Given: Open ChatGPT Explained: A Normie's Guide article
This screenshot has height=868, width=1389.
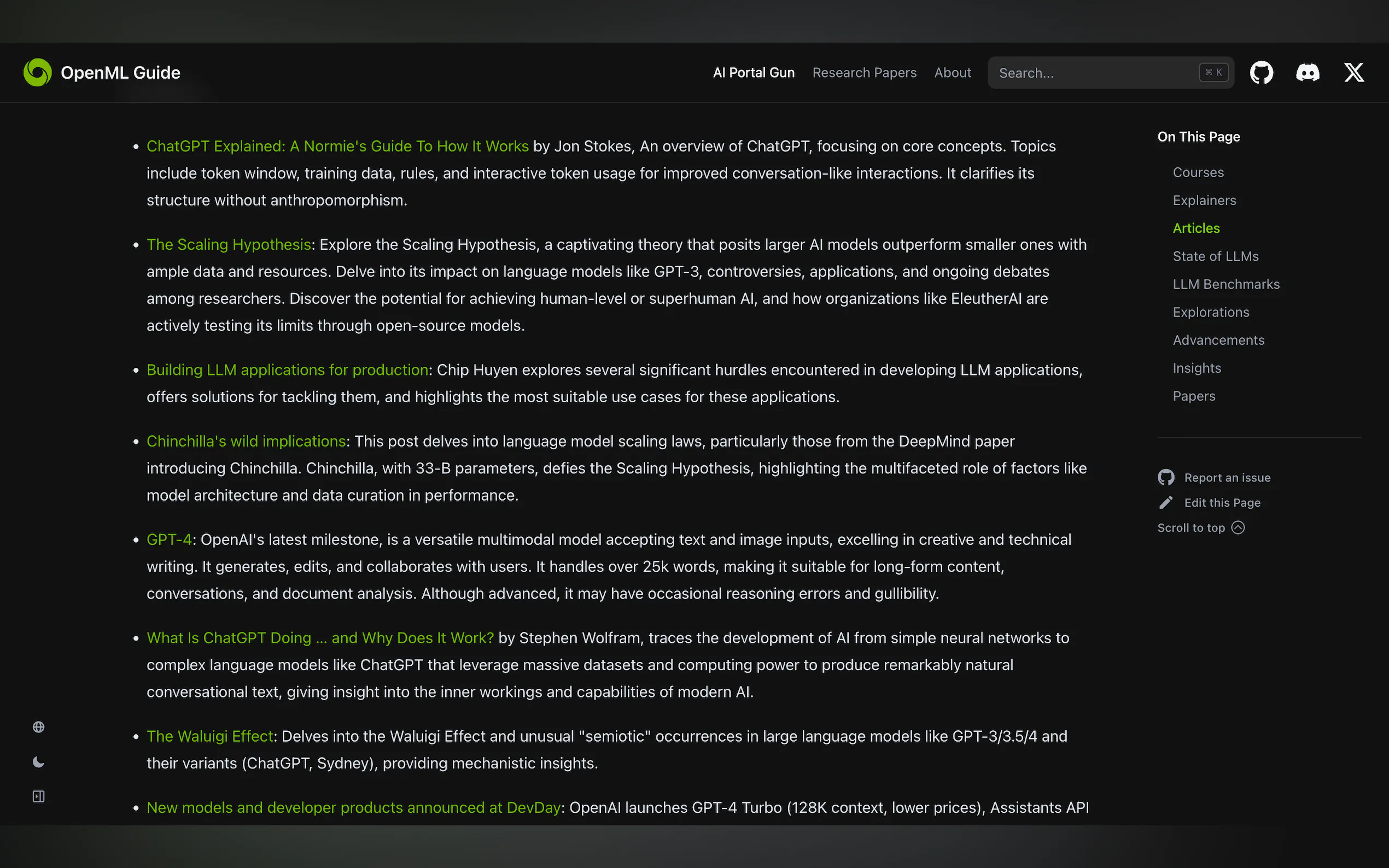Looking at the screenshot, I should pyautogui.click(x=337, y=146).
